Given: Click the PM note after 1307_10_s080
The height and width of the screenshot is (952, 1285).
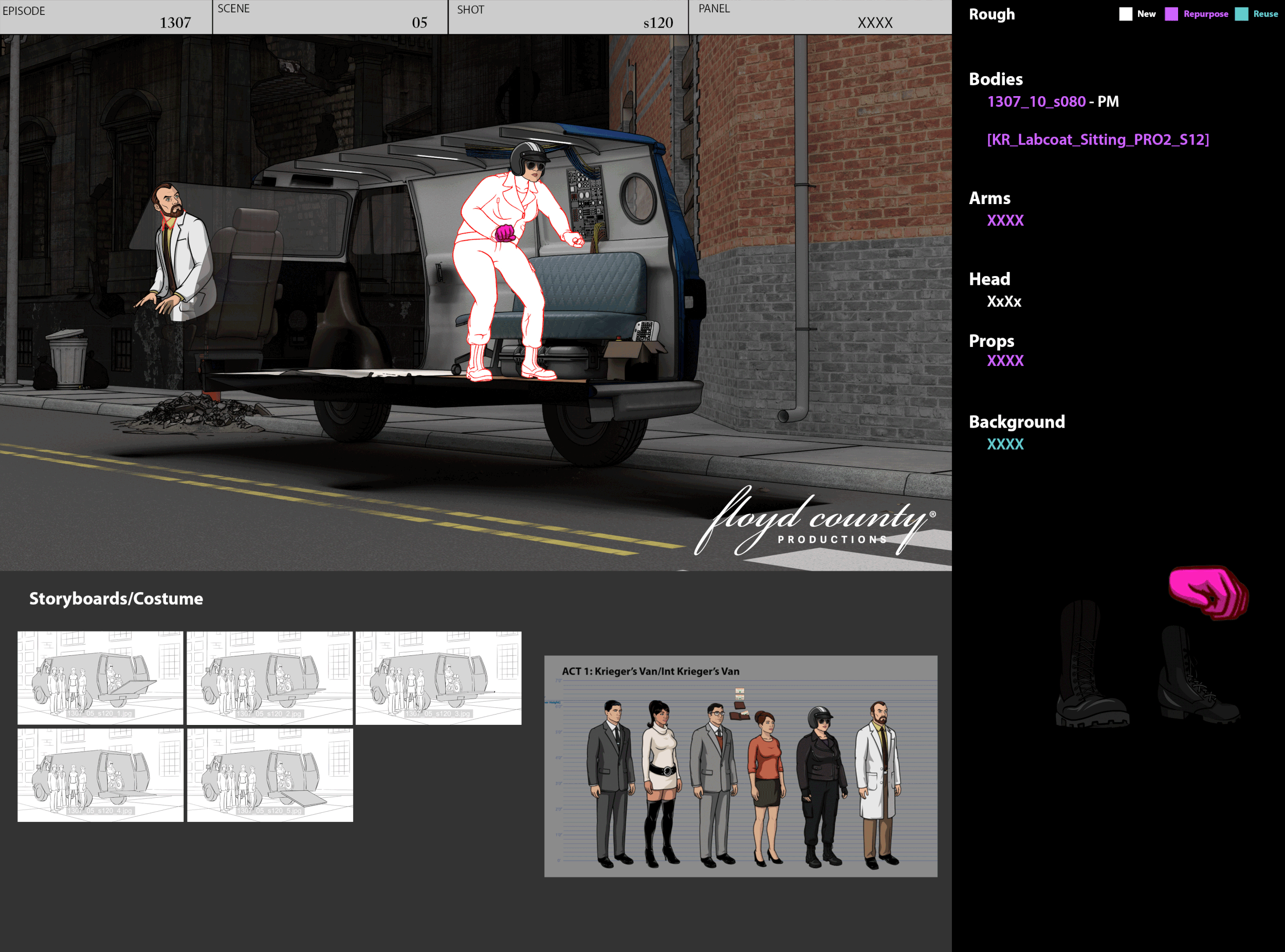Looking at the screenshot, I should pos(1108,102).
